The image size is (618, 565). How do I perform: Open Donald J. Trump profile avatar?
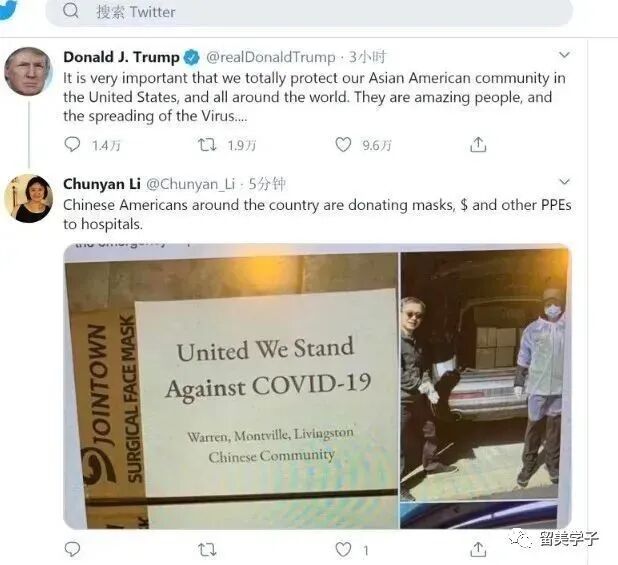coord(28,71)
